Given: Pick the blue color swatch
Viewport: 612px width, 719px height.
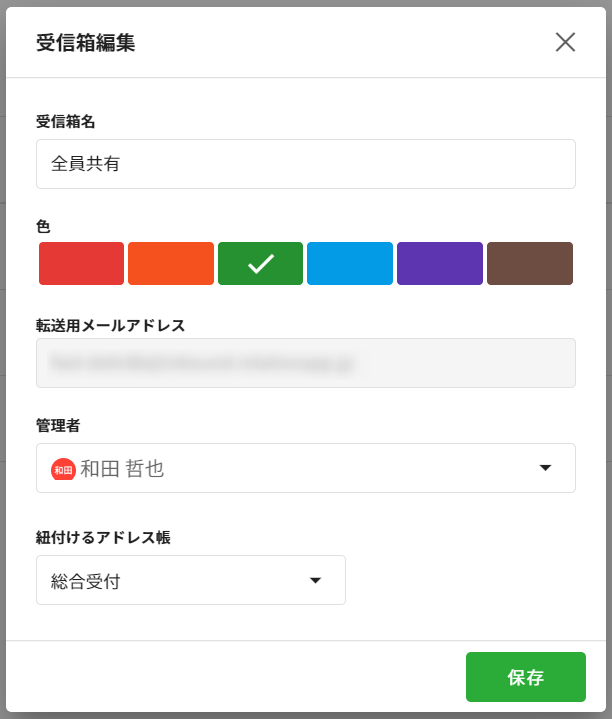Looking at the screenshot, I should tap(350, 264).
